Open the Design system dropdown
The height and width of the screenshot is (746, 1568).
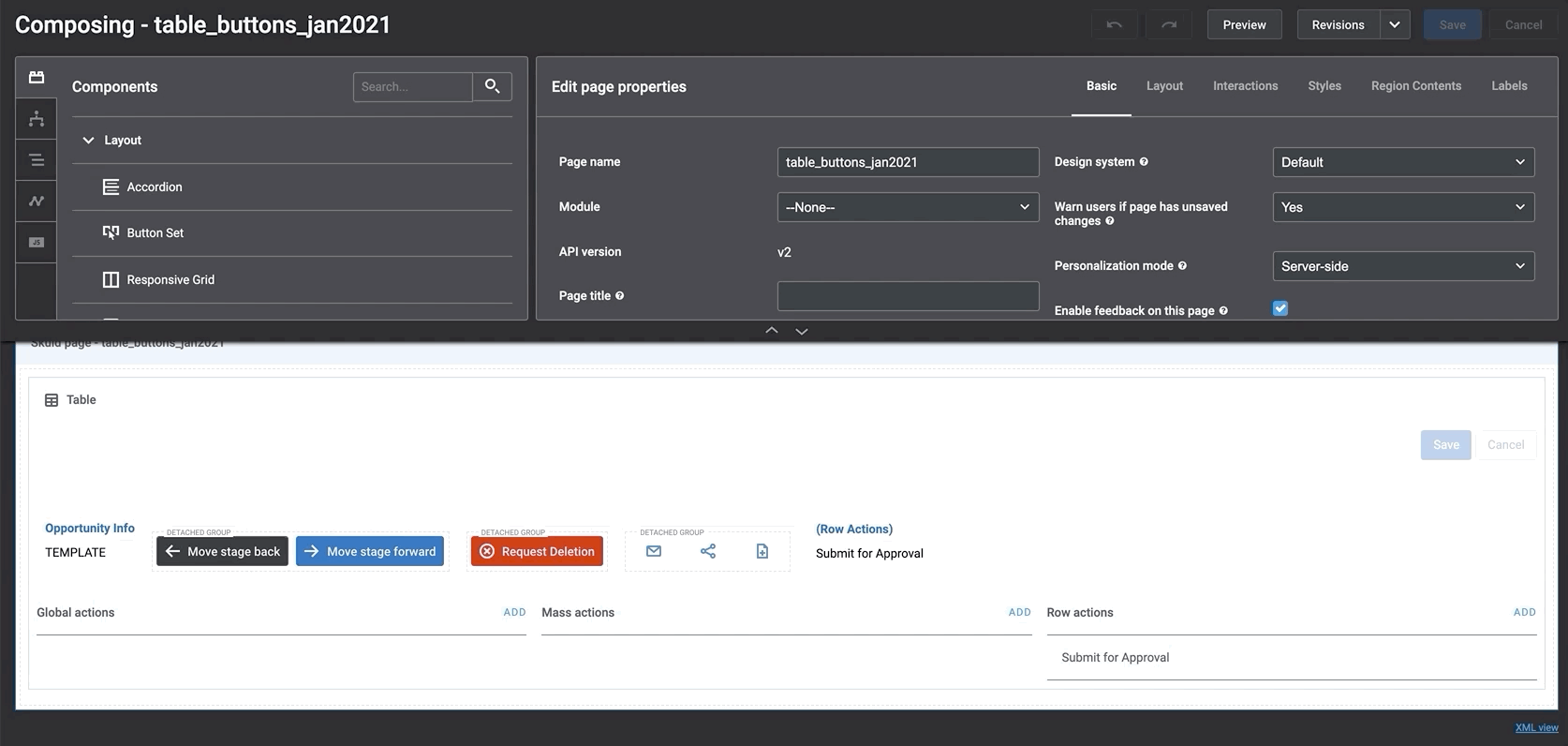[1403, 162]
